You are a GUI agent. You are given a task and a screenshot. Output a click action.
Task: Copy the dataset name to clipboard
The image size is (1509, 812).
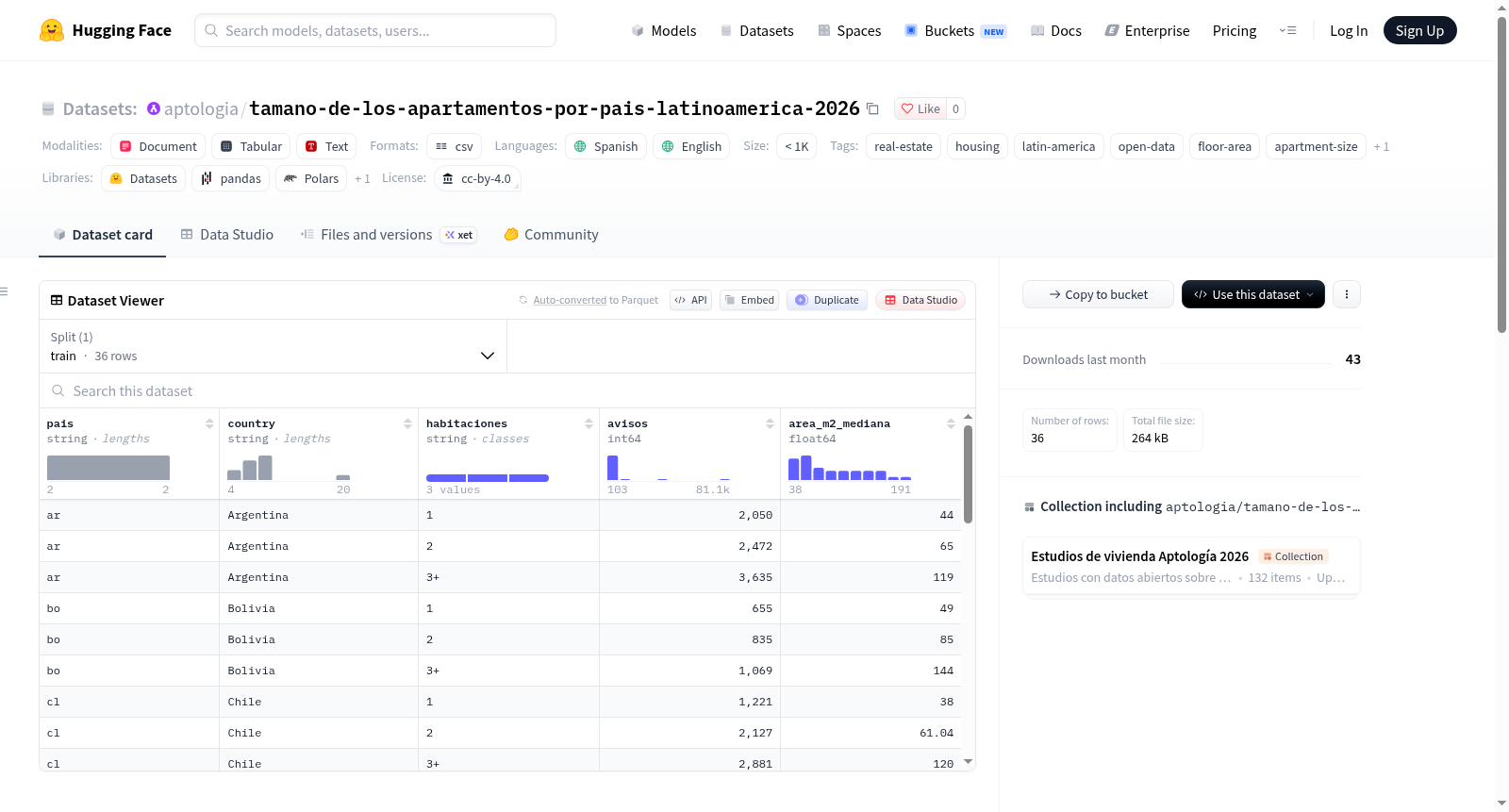873,109
